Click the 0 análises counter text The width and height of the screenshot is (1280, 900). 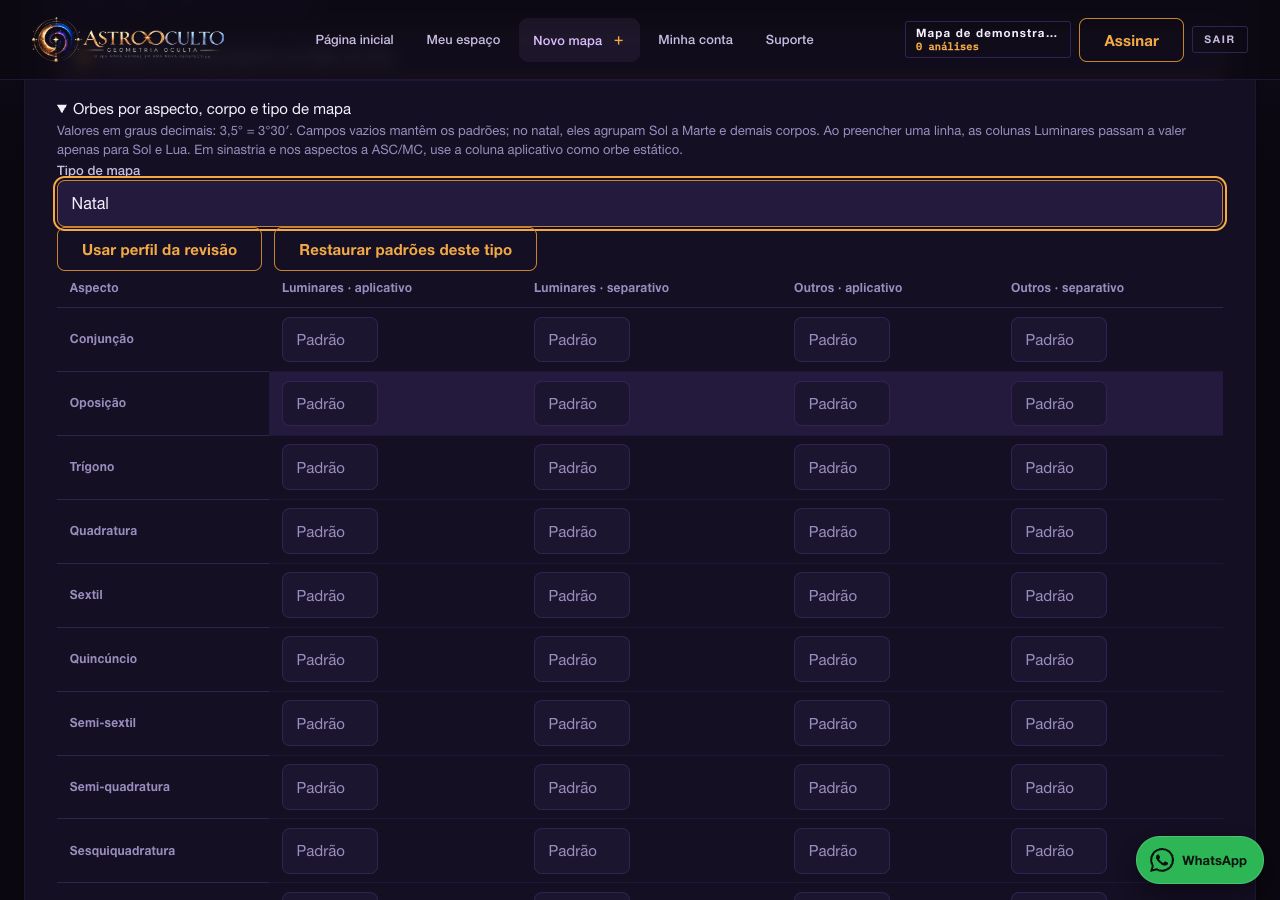pos(947,47)
